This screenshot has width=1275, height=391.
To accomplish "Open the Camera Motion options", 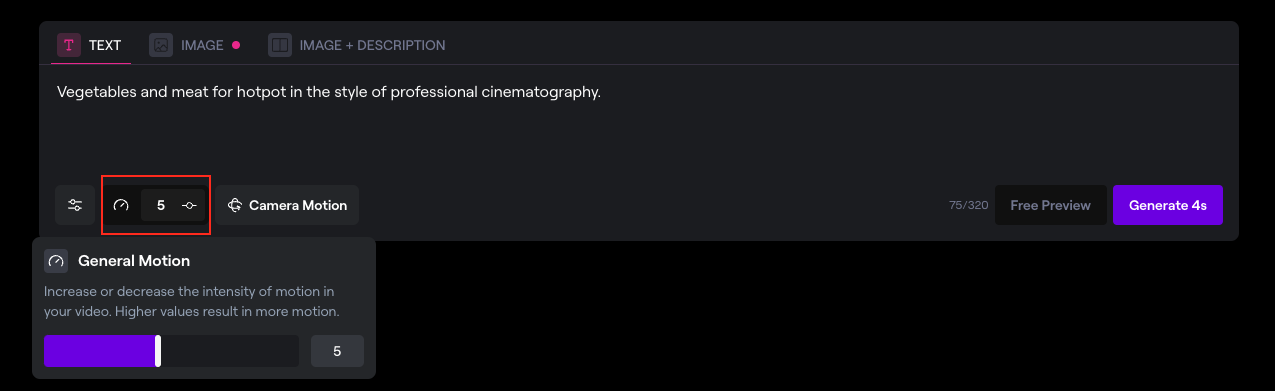I will [287, 205].
